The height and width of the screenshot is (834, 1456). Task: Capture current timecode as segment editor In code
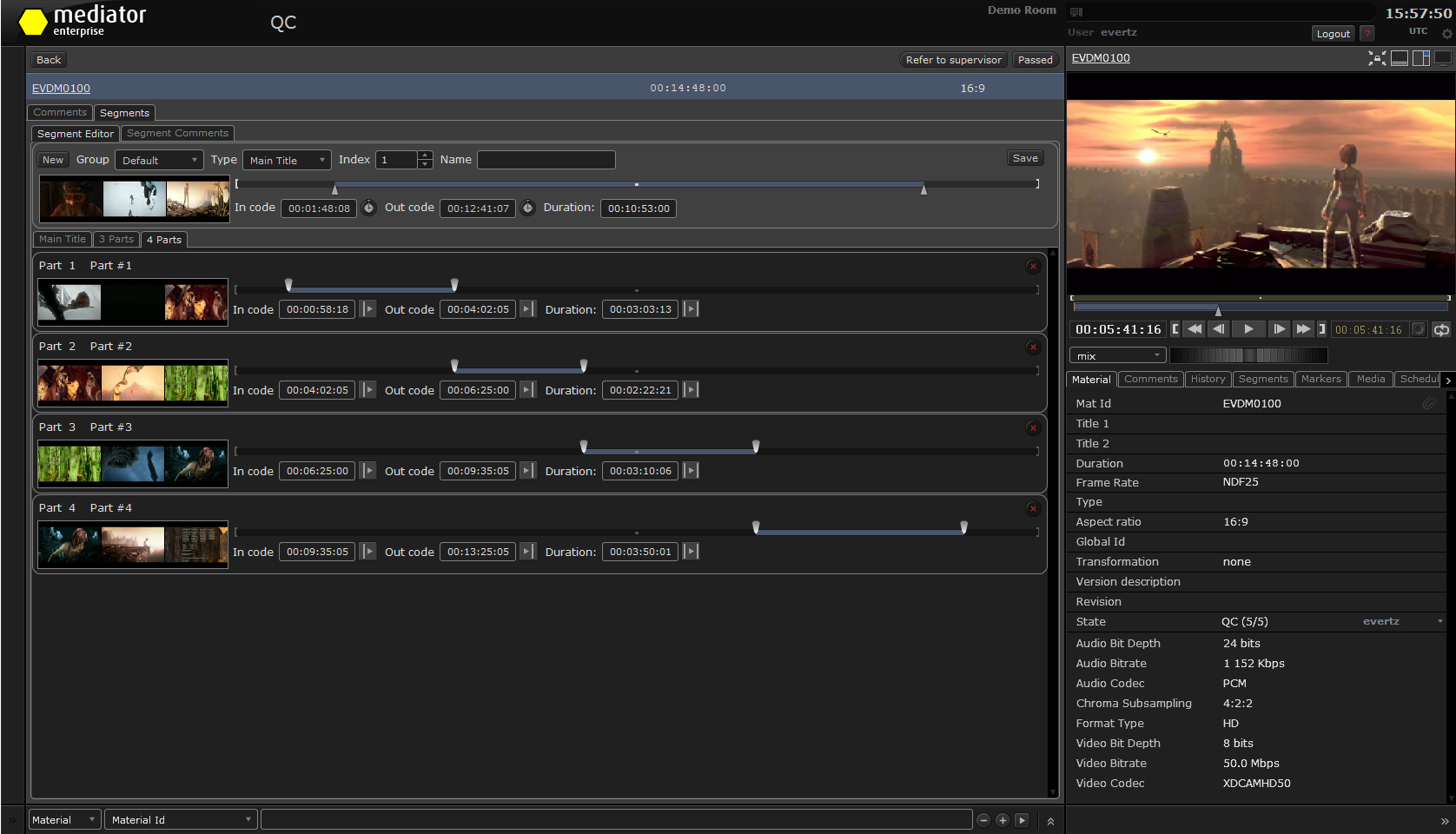[368, 208]
